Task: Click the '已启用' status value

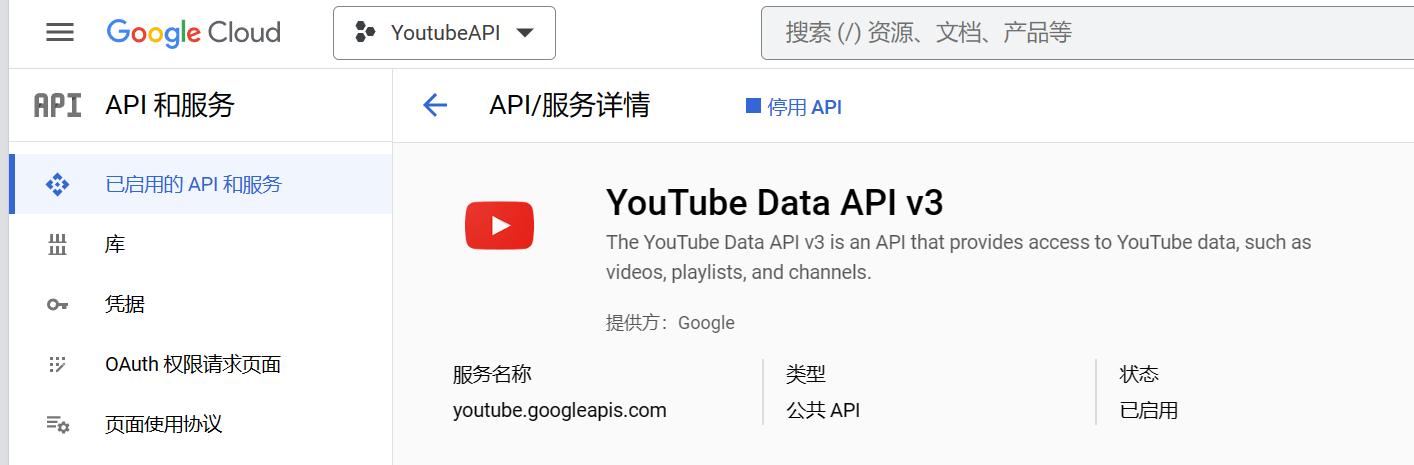Action: (x=1149, y=410)
